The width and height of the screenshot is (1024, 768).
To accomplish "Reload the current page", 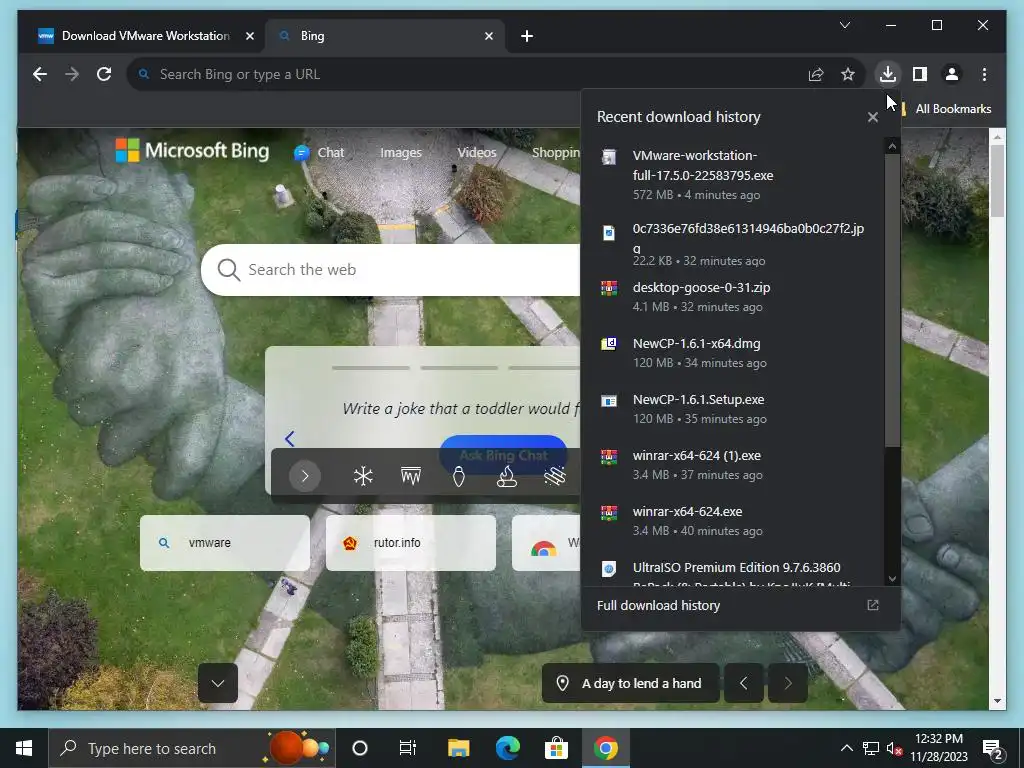I will (104, 74).
